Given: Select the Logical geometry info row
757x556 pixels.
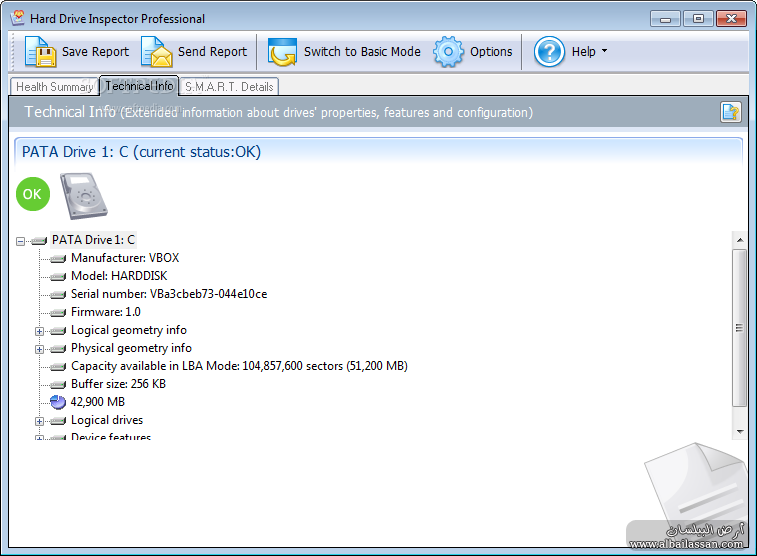Looking at the screenshot, I should click(x=129, y=330).
